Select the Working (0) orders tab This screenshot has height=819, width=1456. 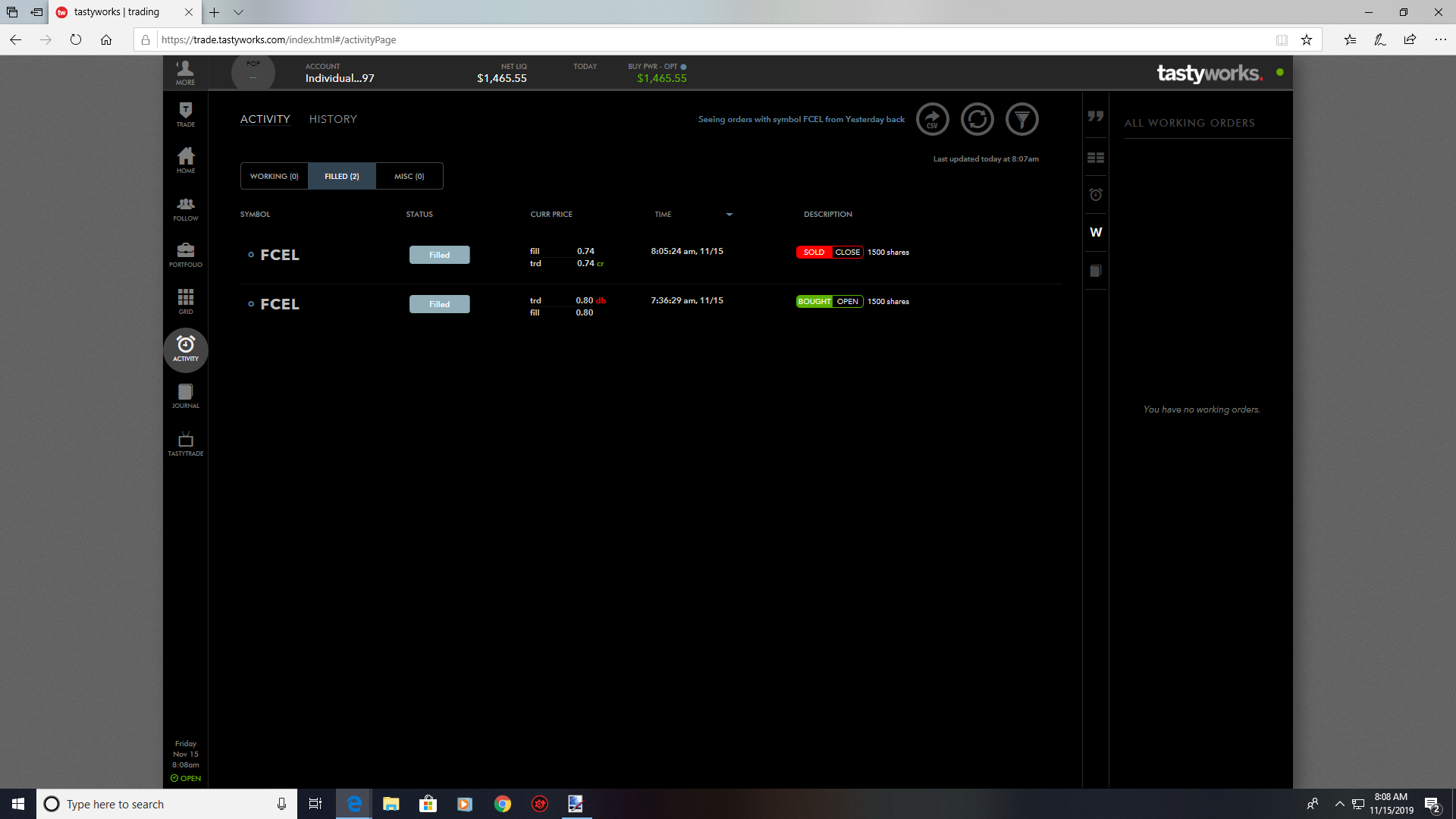point(275,176)
